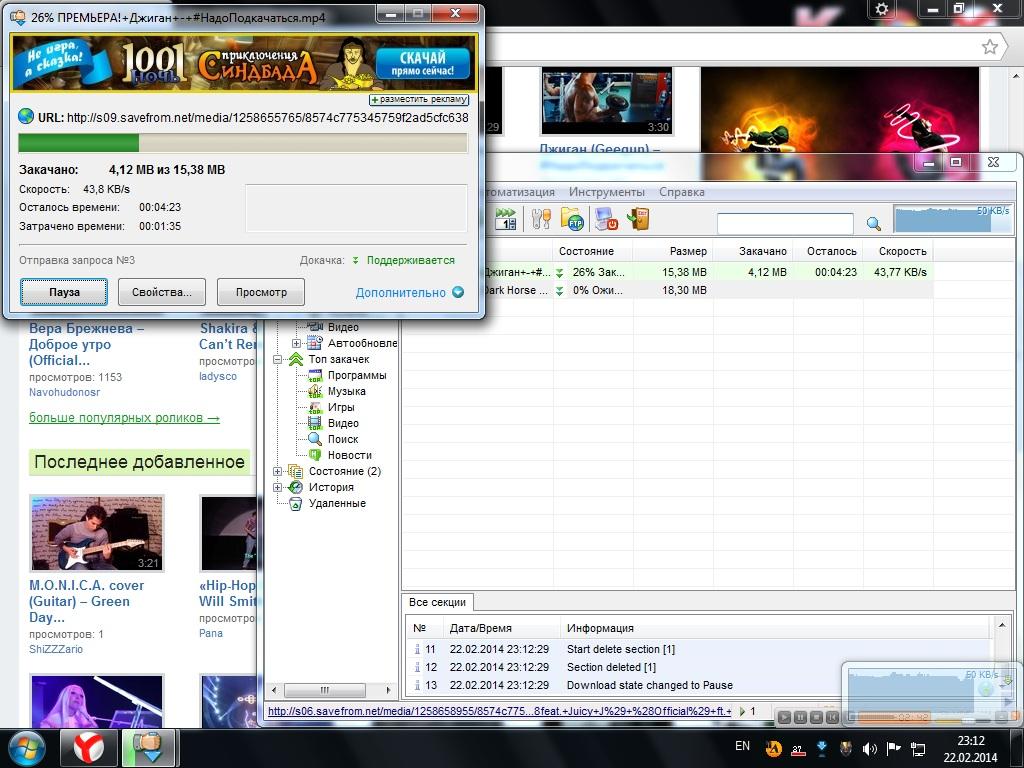This screenshot has height=768, width=1024.
Task: Expand the История tree node
Action: tap(279, 487)
